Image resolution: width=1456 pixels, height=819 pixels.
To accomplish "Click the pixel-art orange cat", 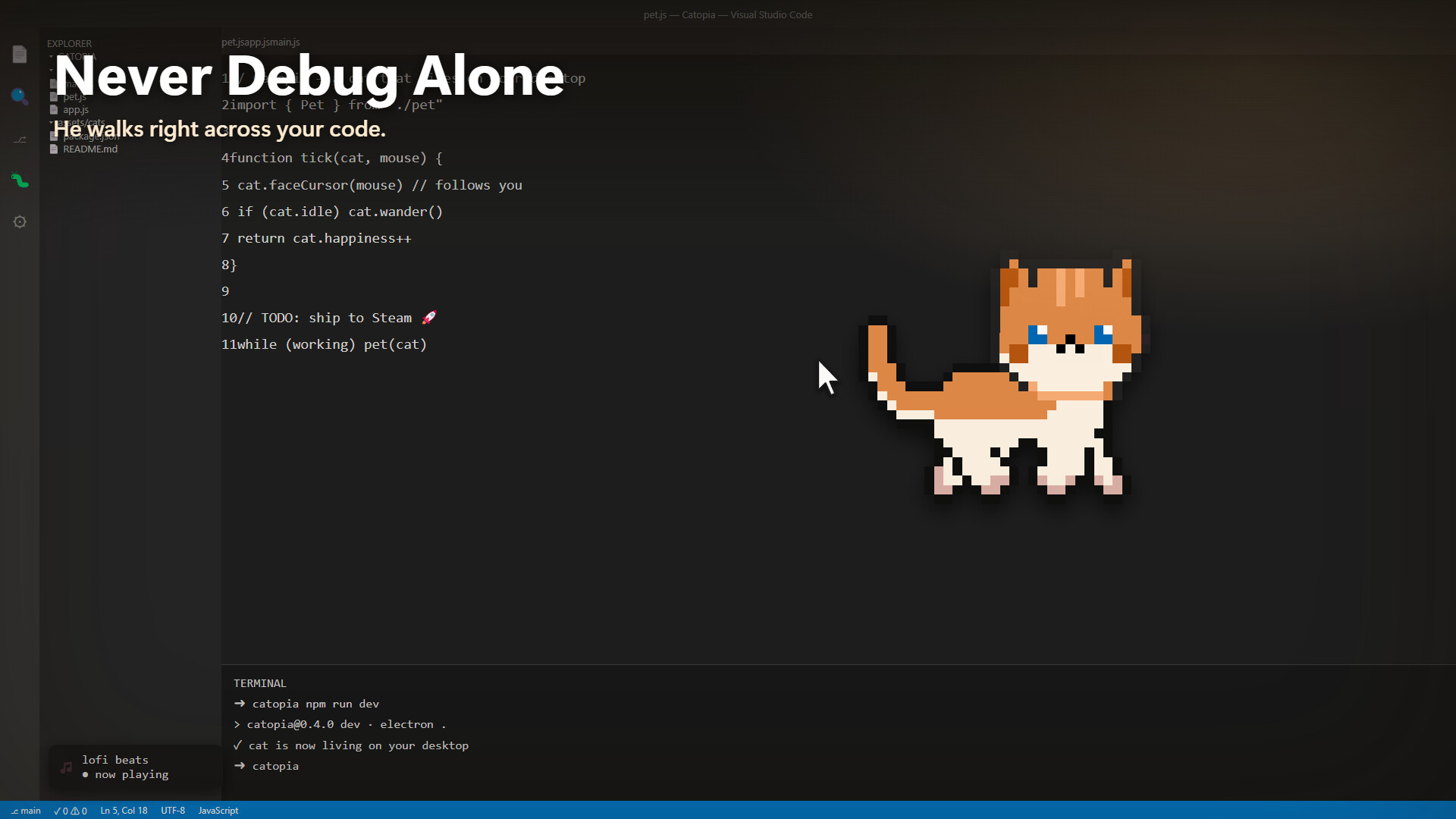I will tap(1006, 377).
